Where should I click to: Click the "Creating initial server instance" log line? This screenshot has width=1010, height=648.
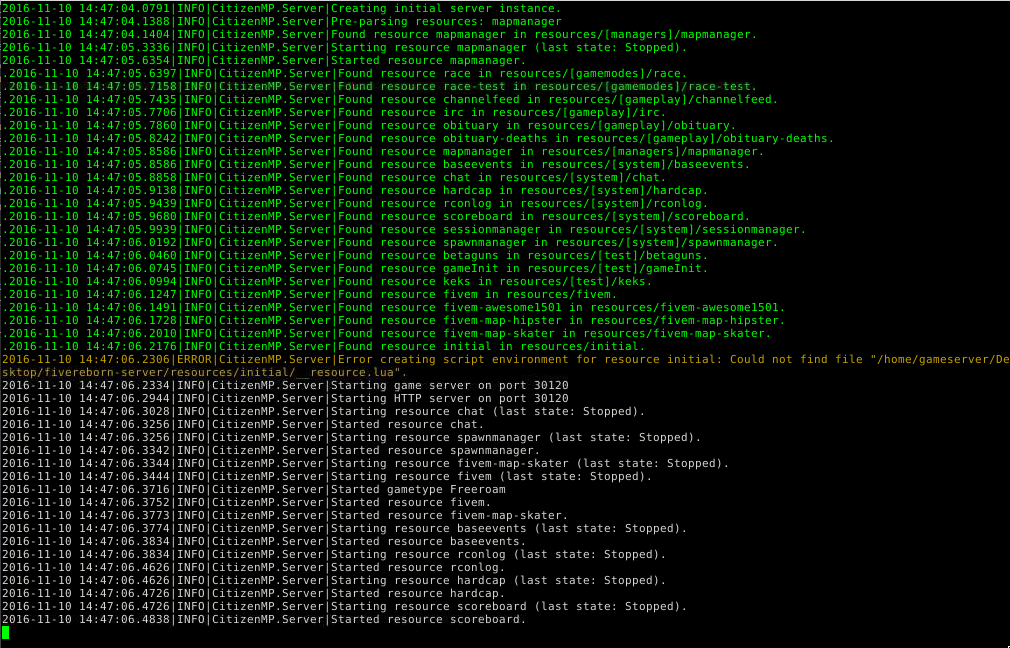pyautogui.click(x=281, y=8)
